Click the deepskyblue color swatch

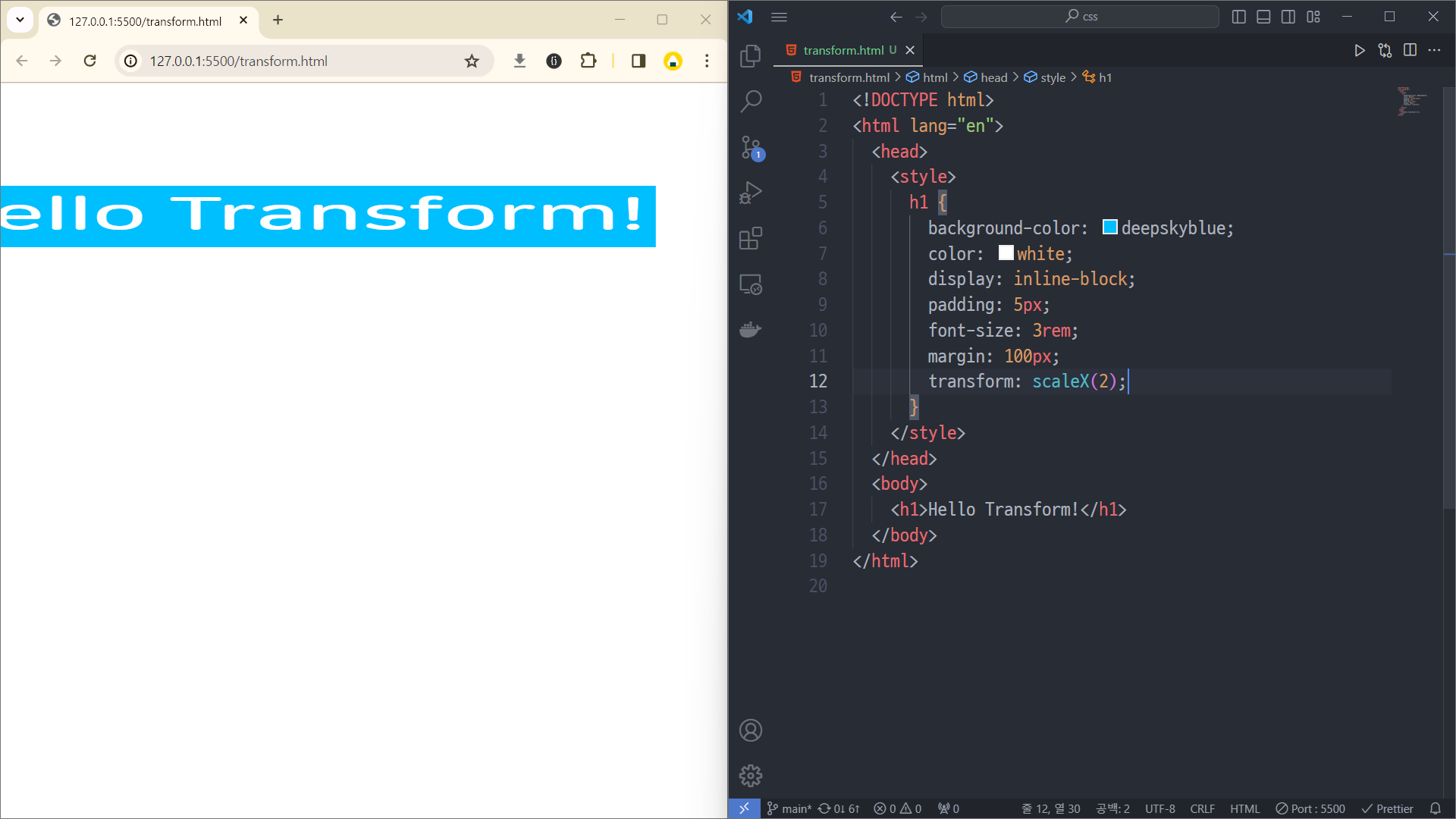point(1109,227)
